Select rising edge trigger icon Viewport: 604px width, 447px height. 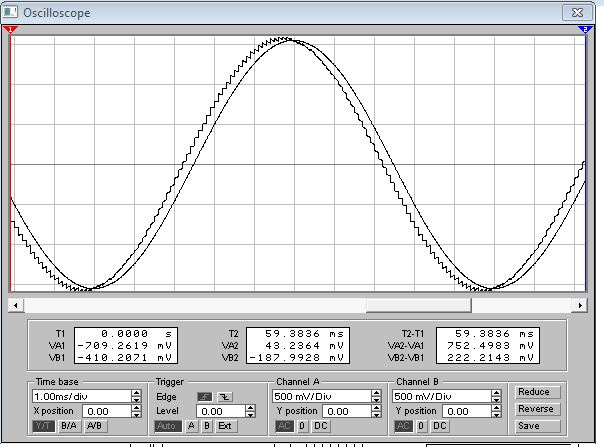[x=205, y=397]
